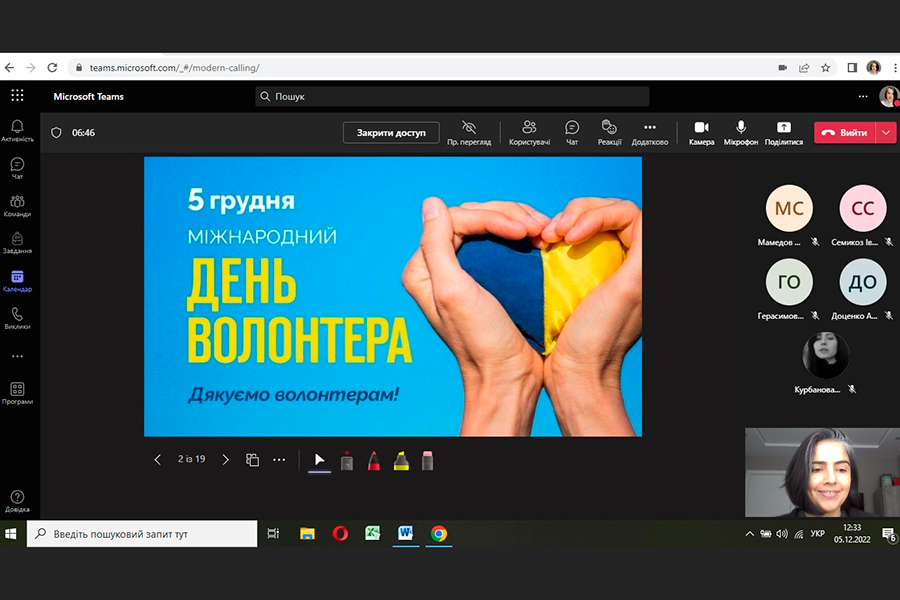Open Calendar (Календар) in the Teams sidebar
900x600 pixels.
(17, 281)
